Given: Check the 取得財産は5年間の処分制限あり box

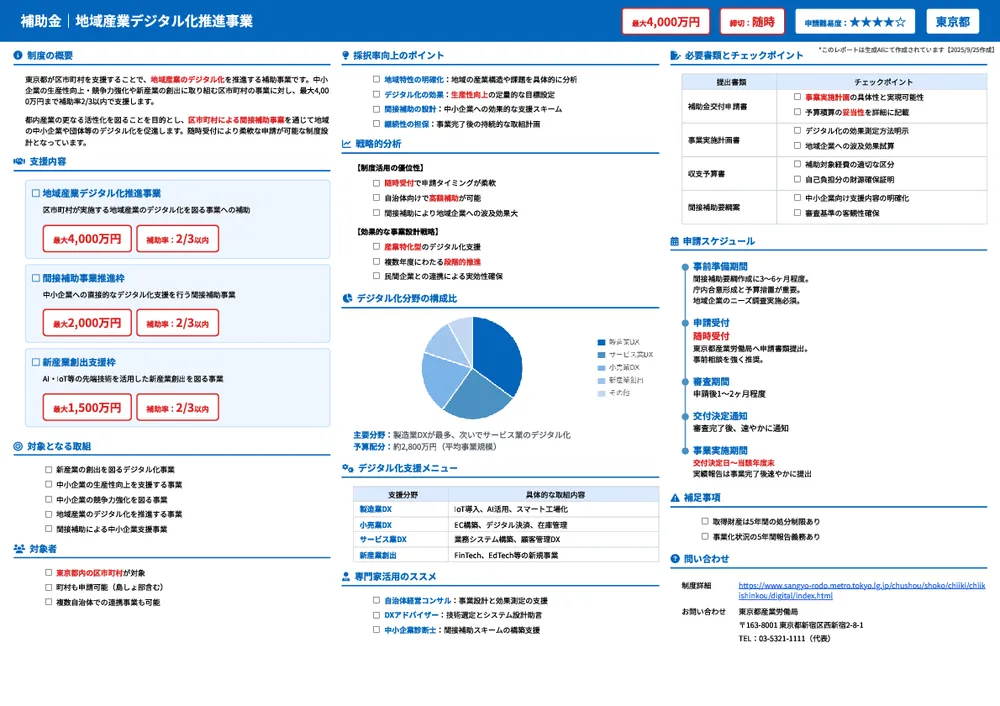Looking at the screenshot, I should click(705, 522).
